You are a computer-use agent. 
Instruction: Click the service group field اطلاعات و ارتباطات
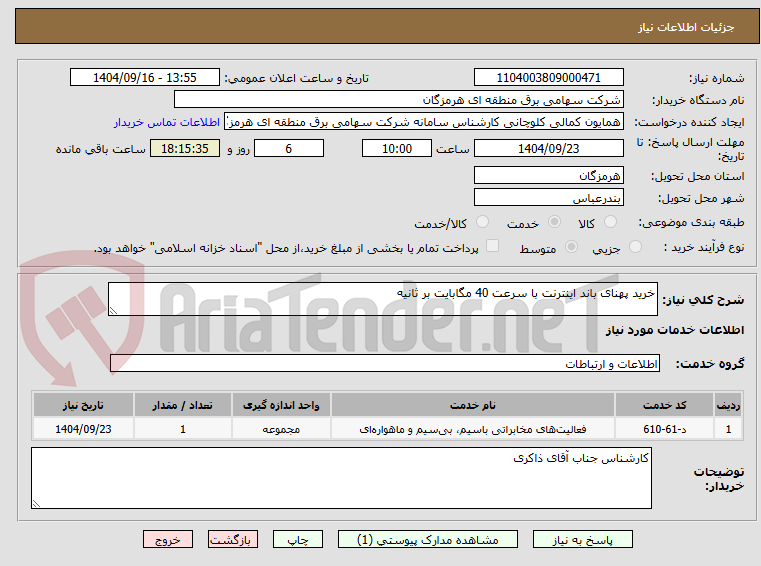385,363
